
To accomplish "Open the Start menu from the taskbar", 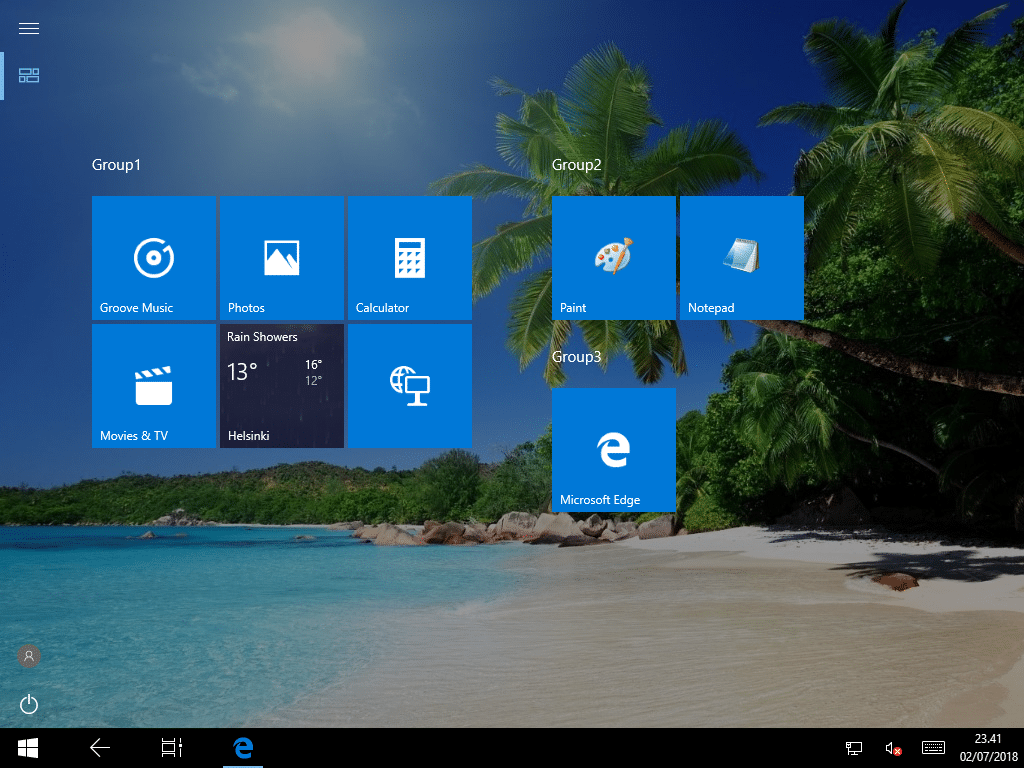I will point(27,747).
